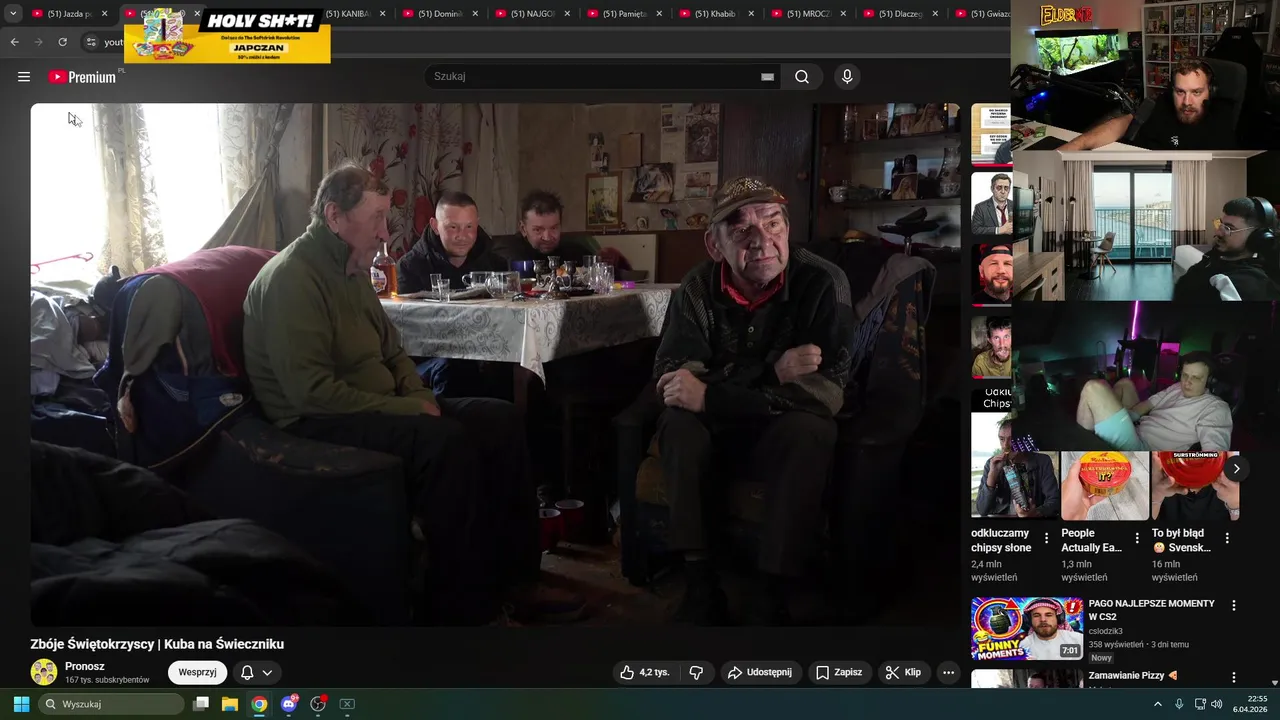The height and width of the screenshot is (720, 1280).
Task: Expand the notification options chevron
Action: (x=267, y=673)
